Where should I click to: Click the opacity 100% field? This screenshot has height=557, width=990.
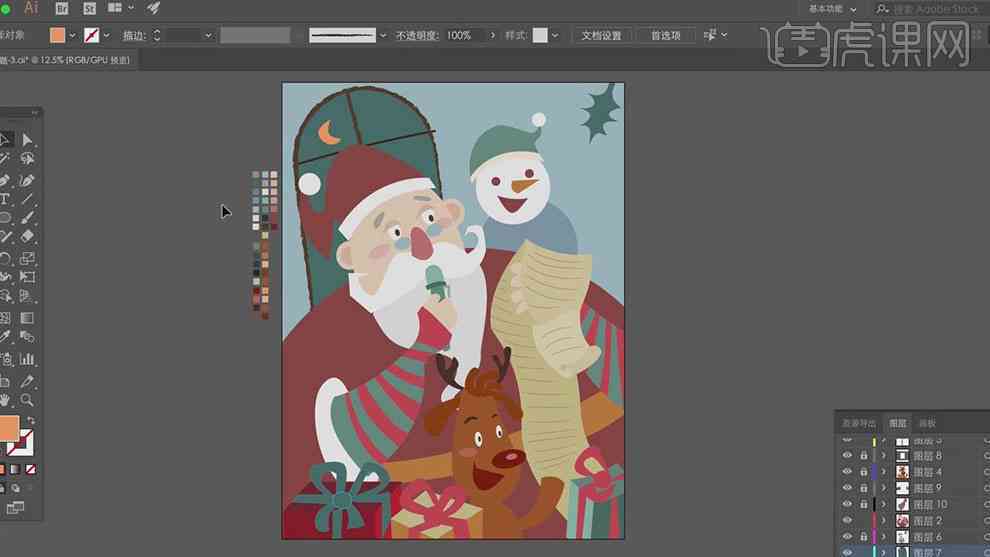465,35
